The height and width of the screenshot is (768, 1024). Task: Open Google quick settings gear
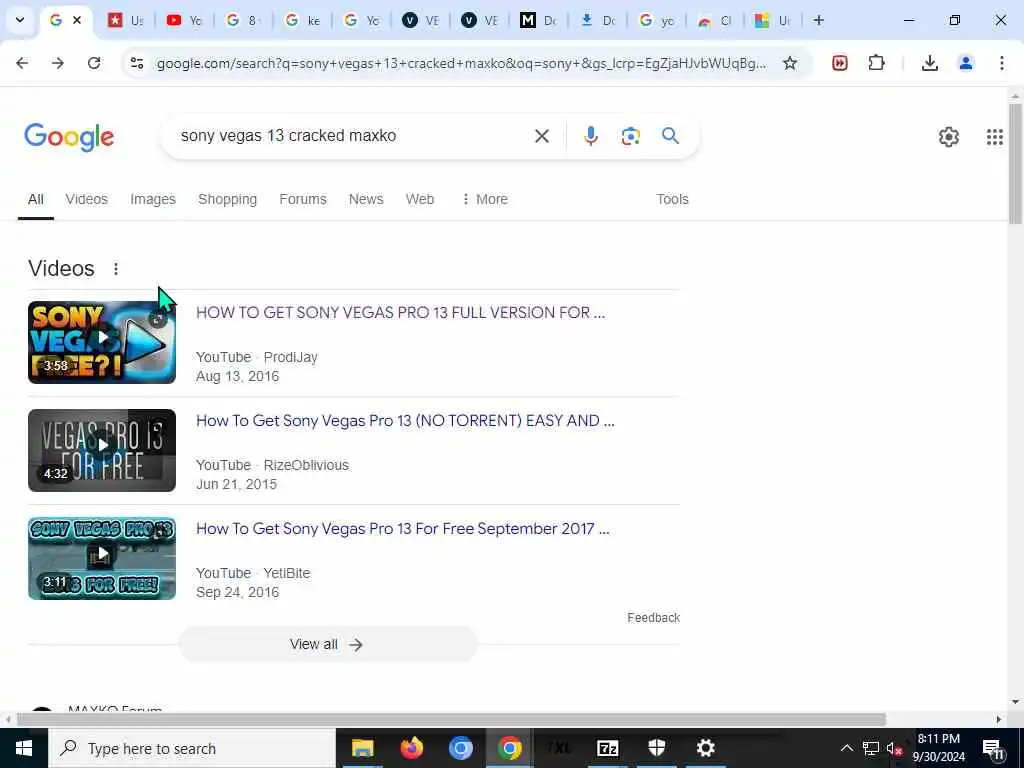tap(948, 136)
